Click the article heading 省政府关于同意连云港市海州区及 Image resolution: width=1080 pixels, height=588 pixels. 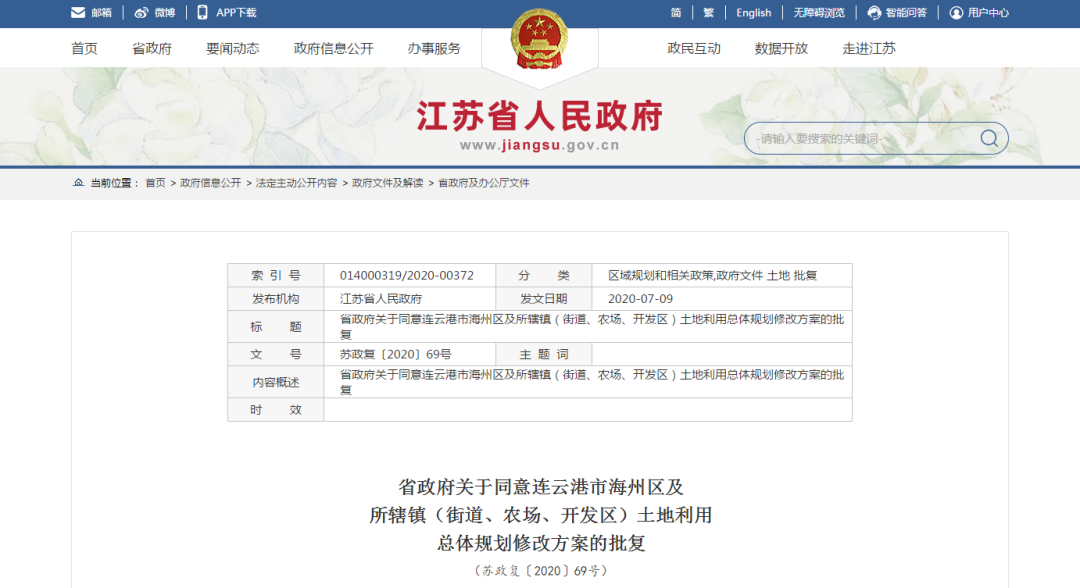click(x=541, y=487)
